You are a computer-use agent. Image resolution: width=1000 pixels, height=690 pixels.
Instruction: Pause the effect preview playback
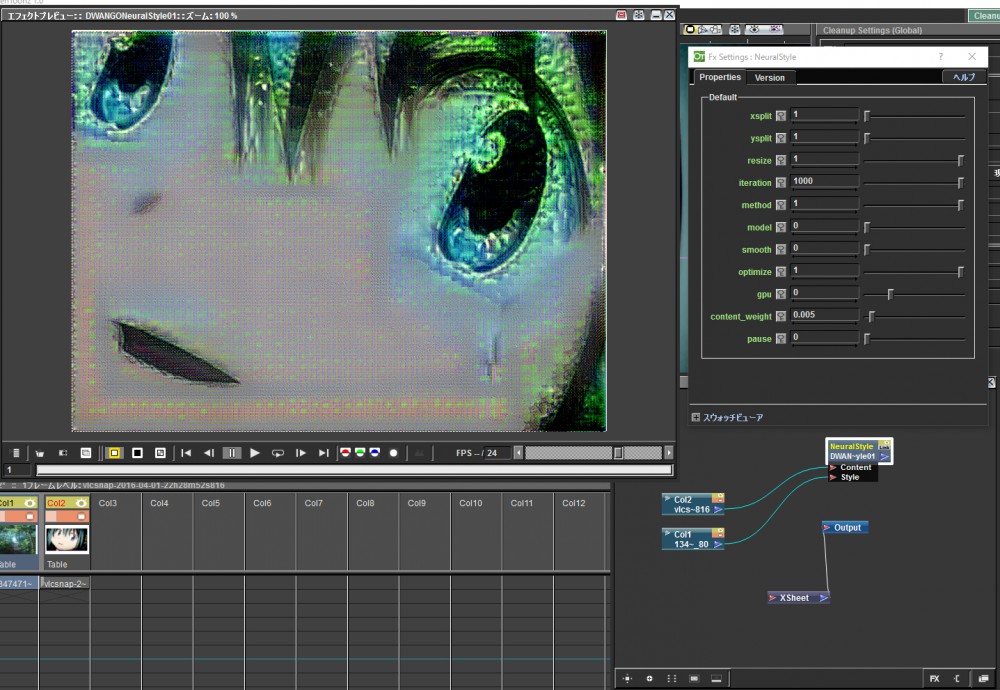point(232,453)
